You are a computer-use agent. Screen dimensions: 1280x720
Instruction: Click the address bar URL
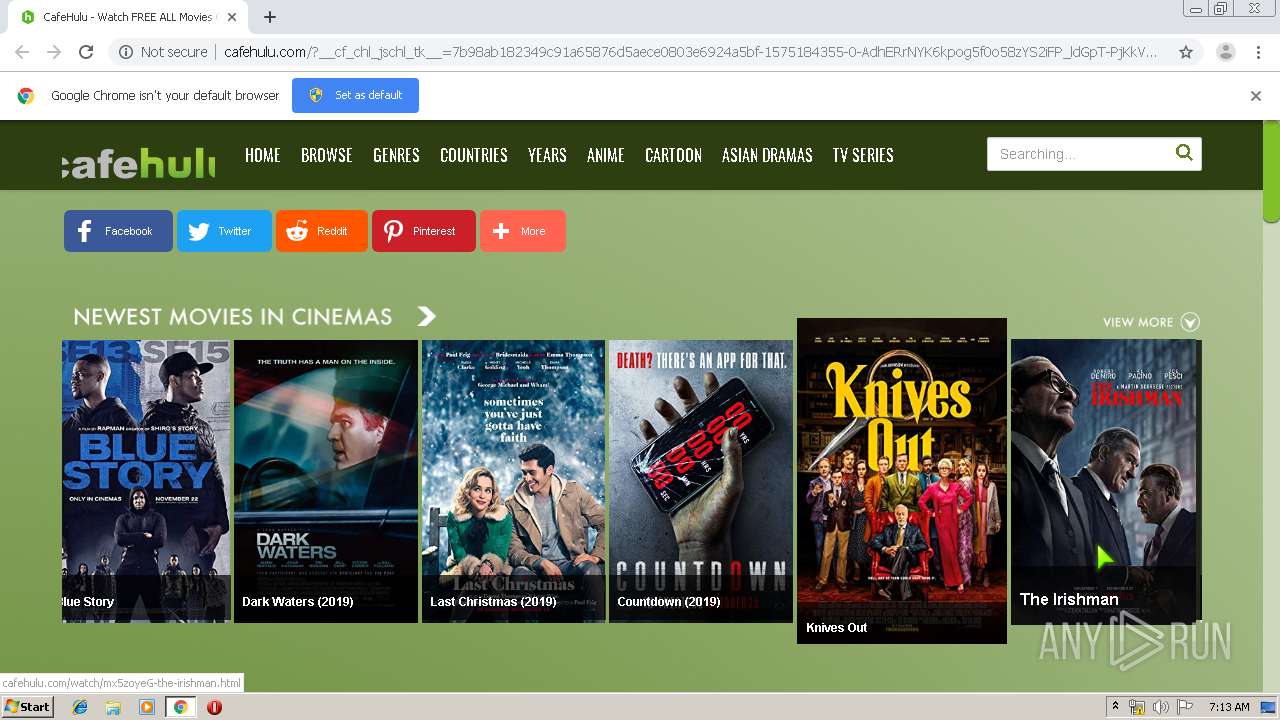(x=690, y=52)
